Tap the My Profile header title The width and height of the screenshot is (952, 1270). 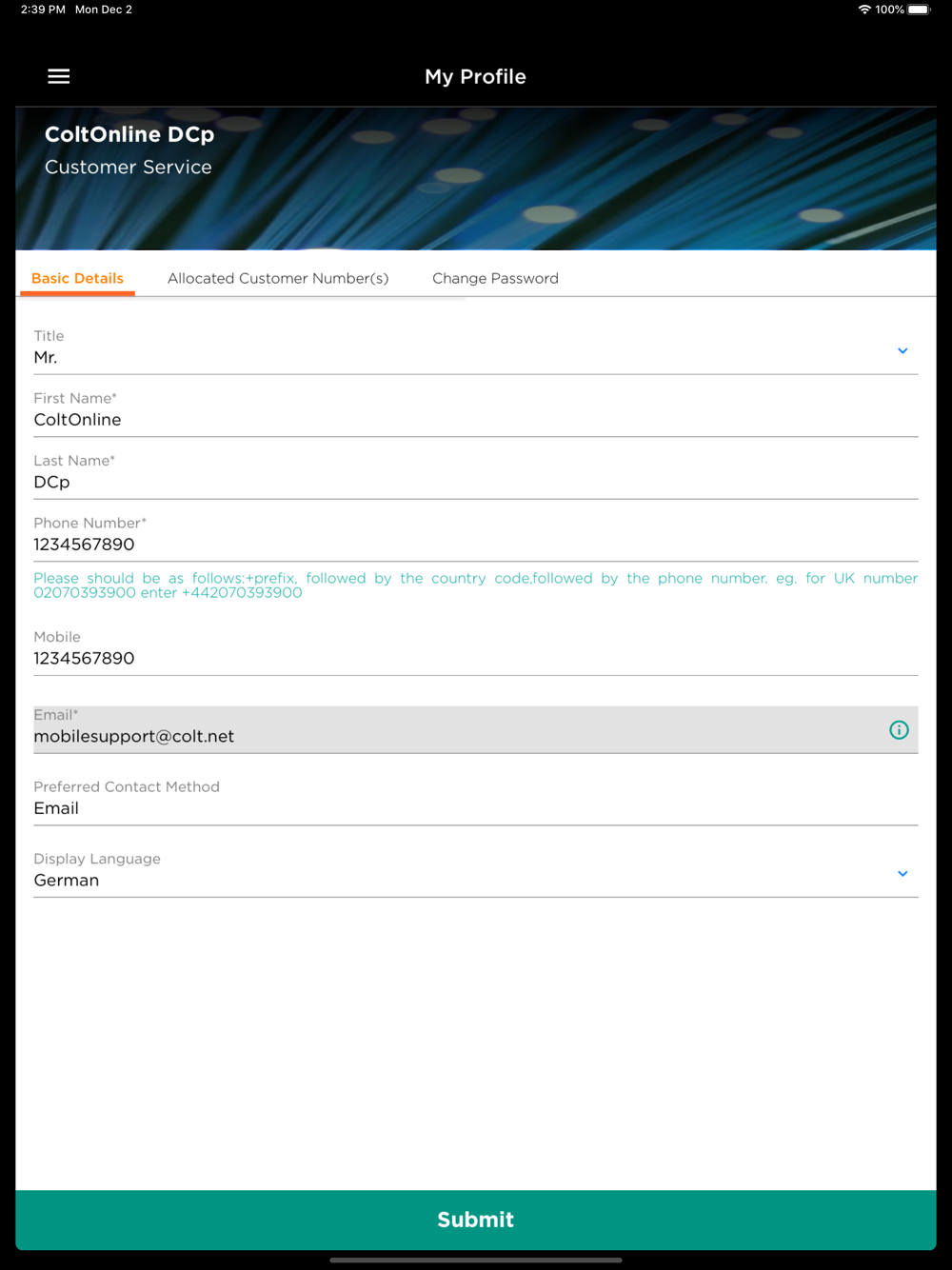(x=476, y=76)
